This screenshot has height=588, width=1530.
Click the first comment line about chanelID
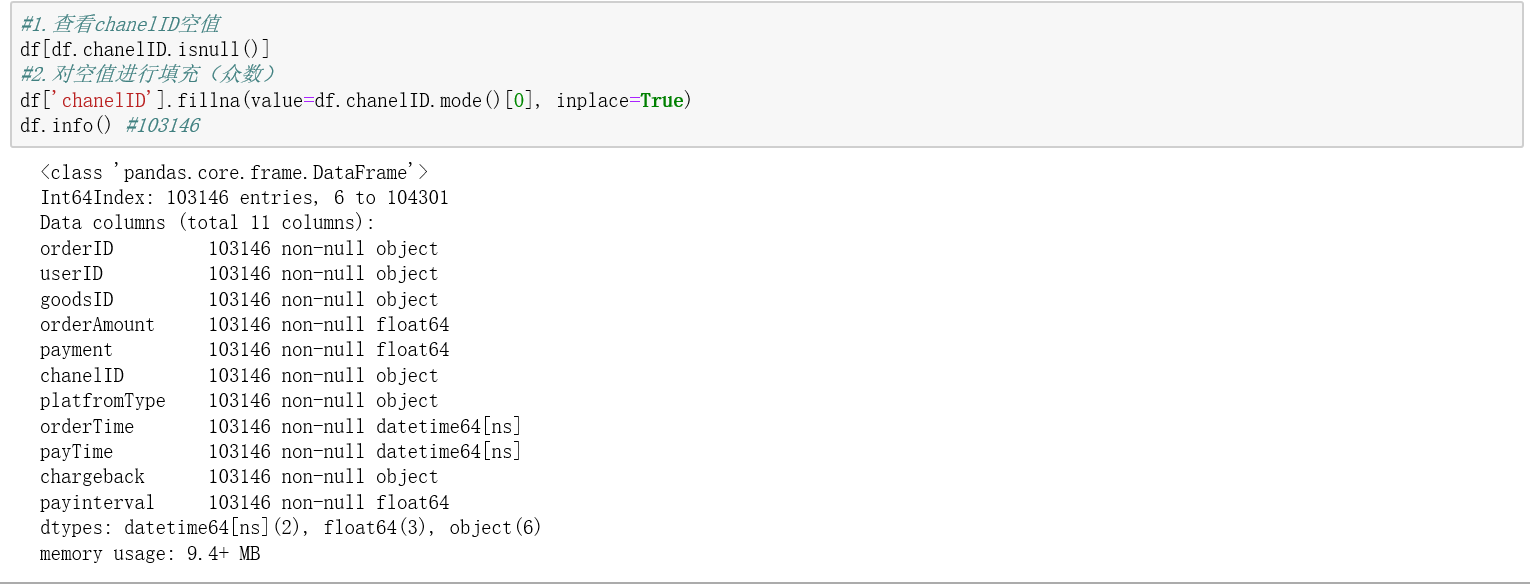pyautogui.click(x=120, y=24)
